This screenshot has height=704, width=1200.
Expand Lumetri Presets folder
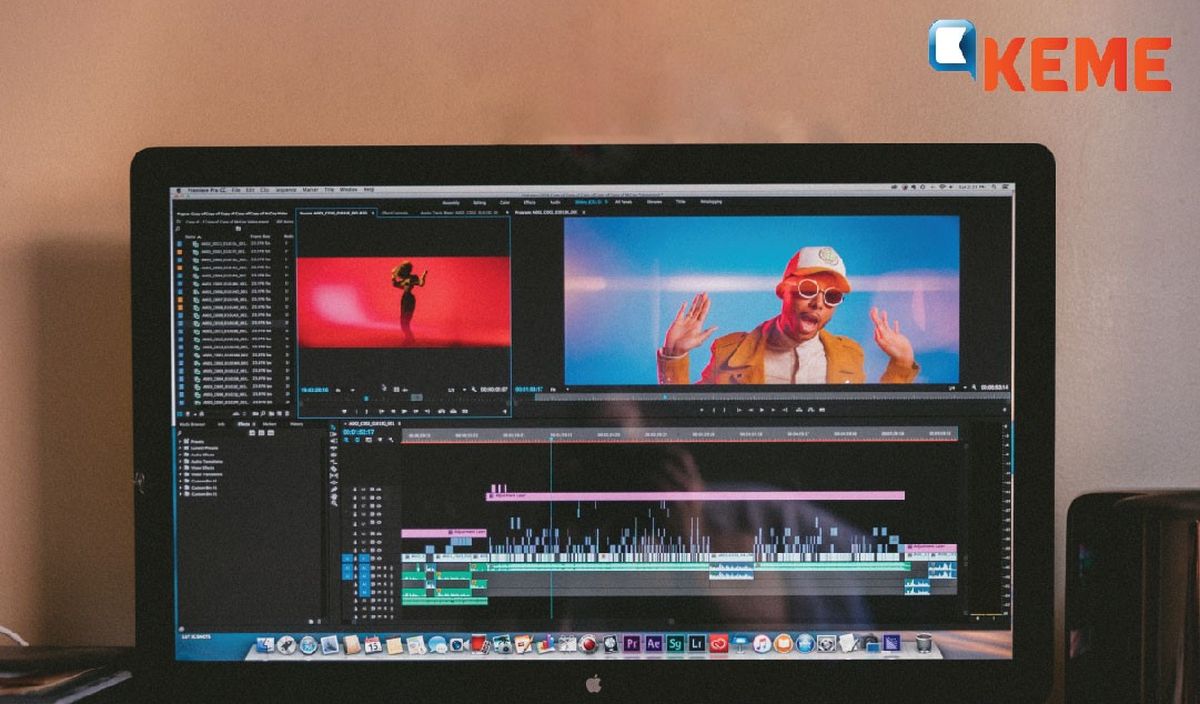click(180, 448)
